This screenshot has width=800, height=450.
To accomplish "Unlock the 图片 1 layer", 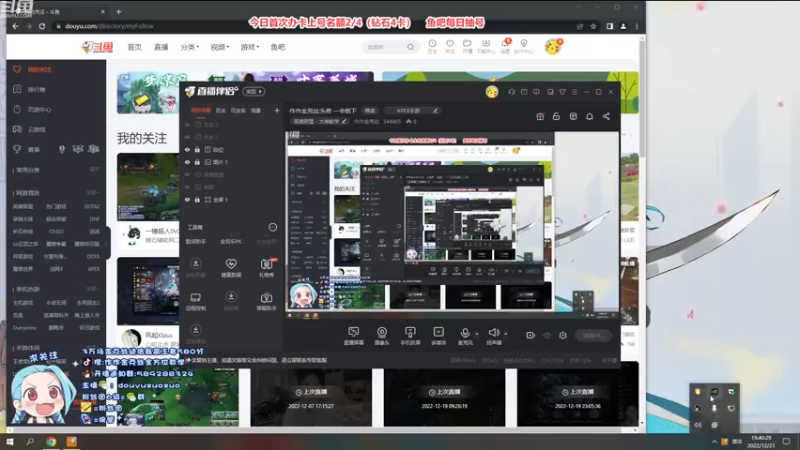I will (197, 162).
